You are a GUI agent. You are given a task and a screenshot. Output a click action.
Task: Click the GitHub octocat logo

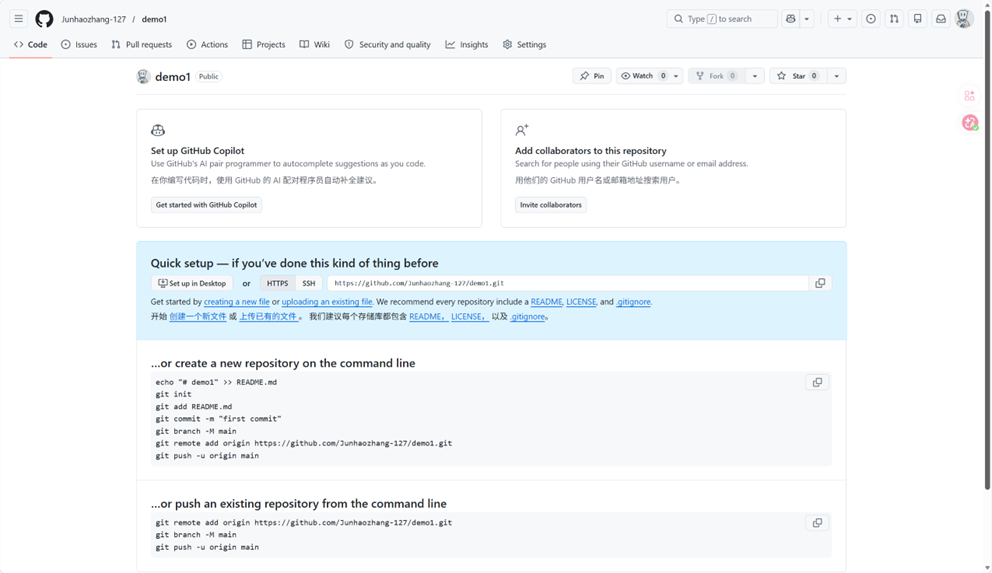44,19
